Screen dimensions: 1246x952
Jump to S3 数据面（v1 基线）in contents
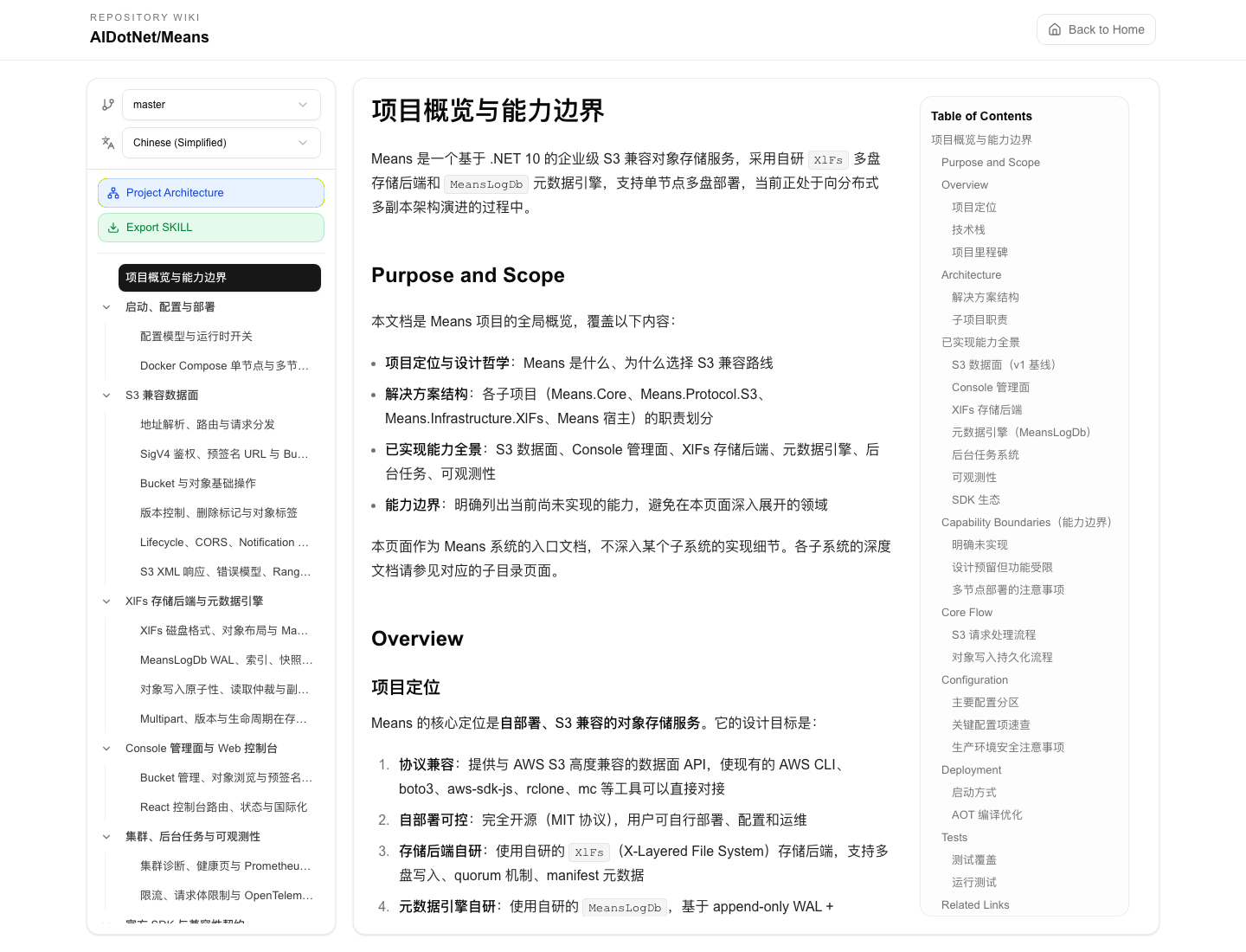[1006, 365]
